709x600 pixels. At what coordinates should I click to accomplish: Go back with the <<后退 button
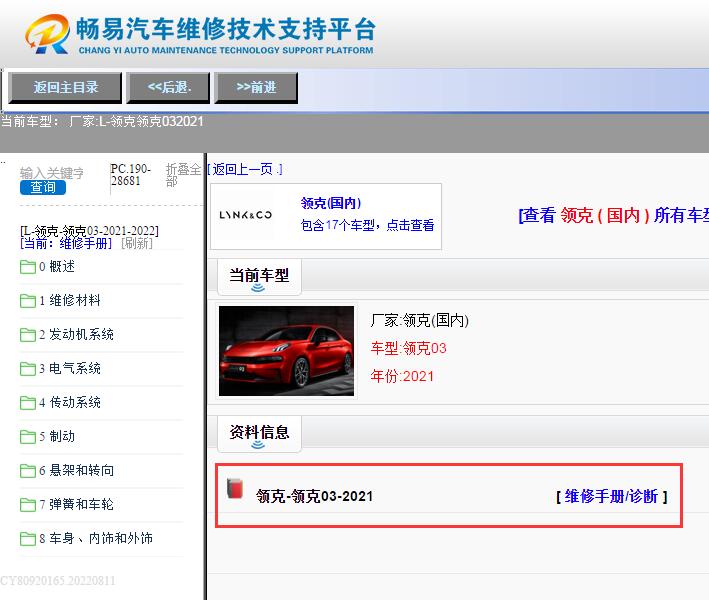click(168, 88)
